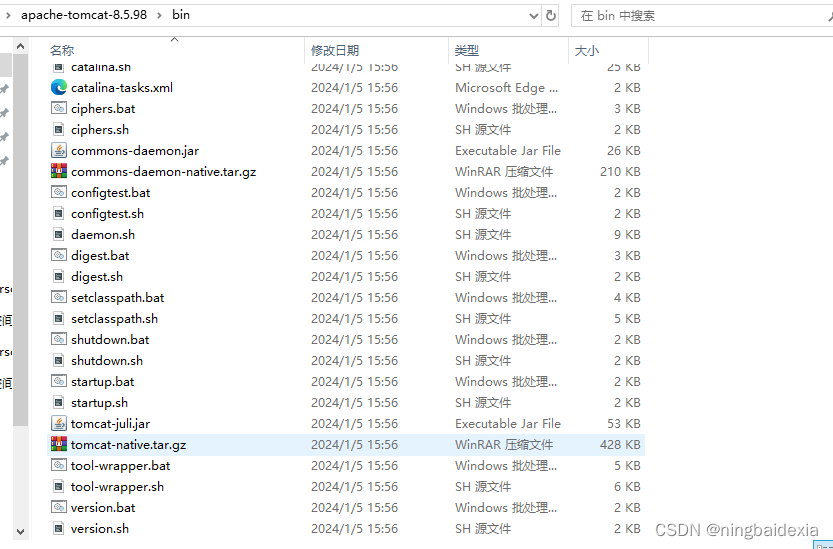Click the ciphers.sh file icon
Viewport: 833px width, 549px height.
click(x=58, y=129)
